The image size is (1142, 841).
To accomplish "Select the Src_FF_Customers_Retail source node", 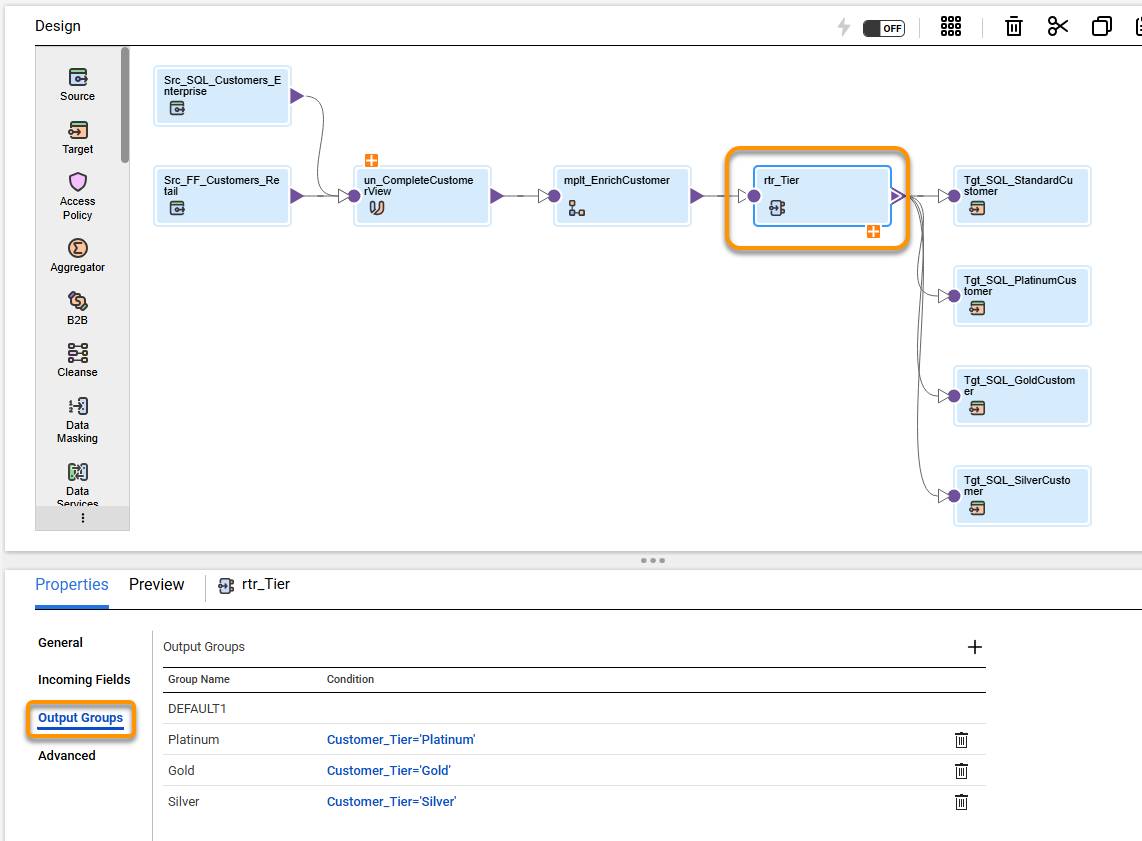I will (x=222, y=196).
